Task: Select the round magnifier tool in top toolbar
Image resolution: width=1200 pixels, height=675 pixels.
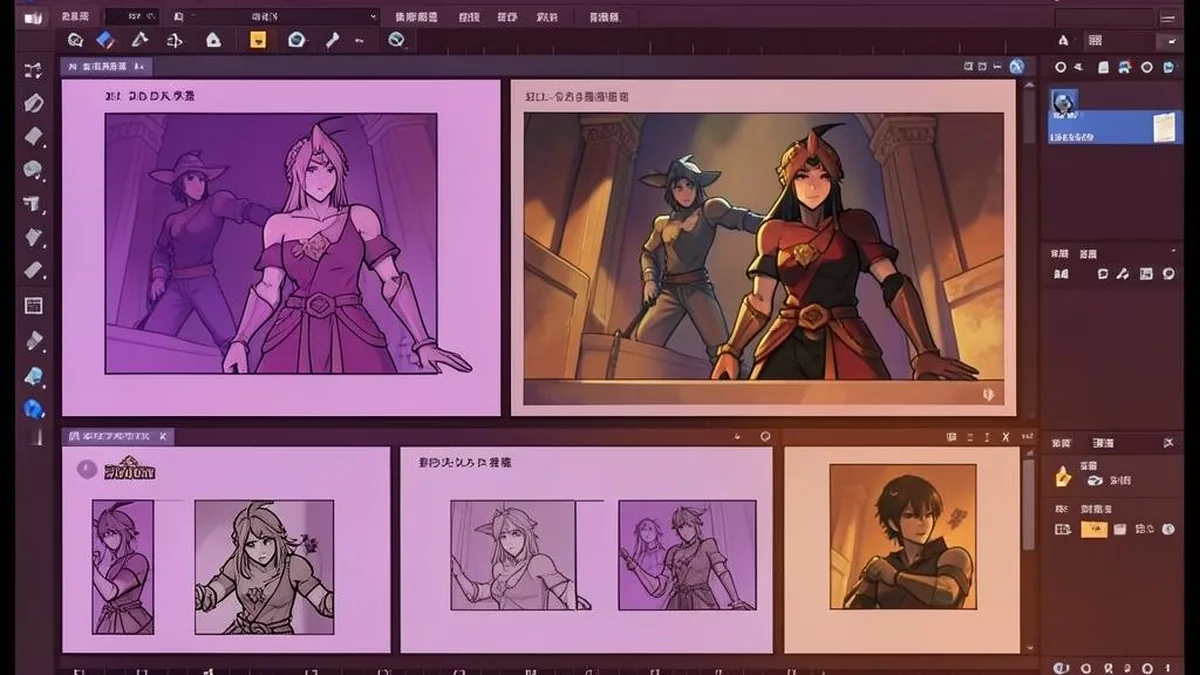Action: [296, 40]
